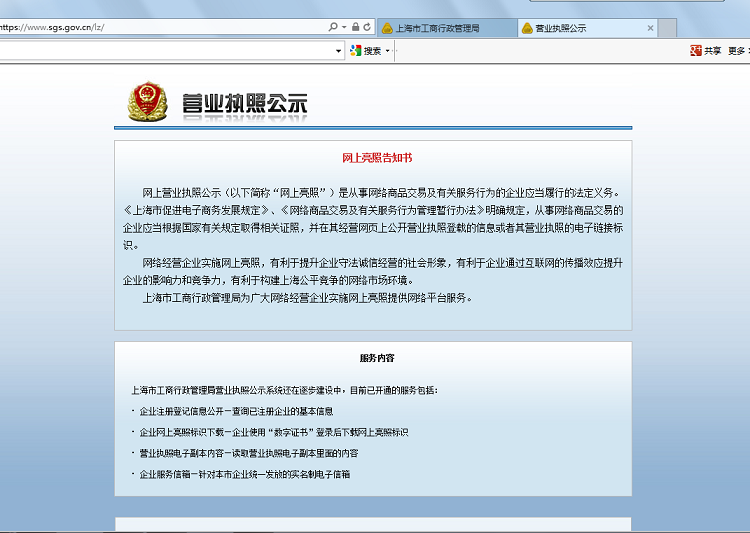Click the 营业执照公示 page heading

pyautogui.click(x=244, y=104)
